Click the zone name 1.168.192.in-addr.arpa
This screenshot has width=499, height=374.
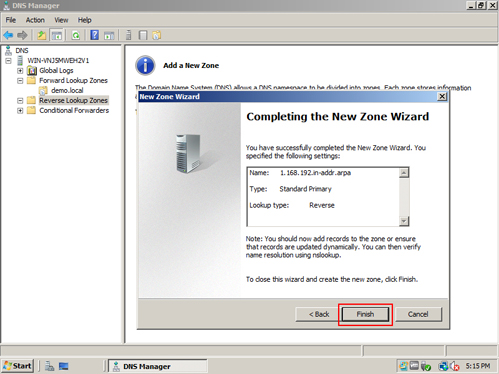[315, 173]
